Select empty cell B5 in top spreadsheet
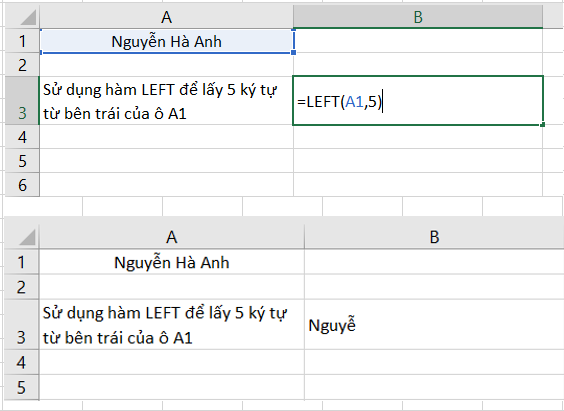Image resolution: width=564 pixels, height=411 pixels. point(418,161)
